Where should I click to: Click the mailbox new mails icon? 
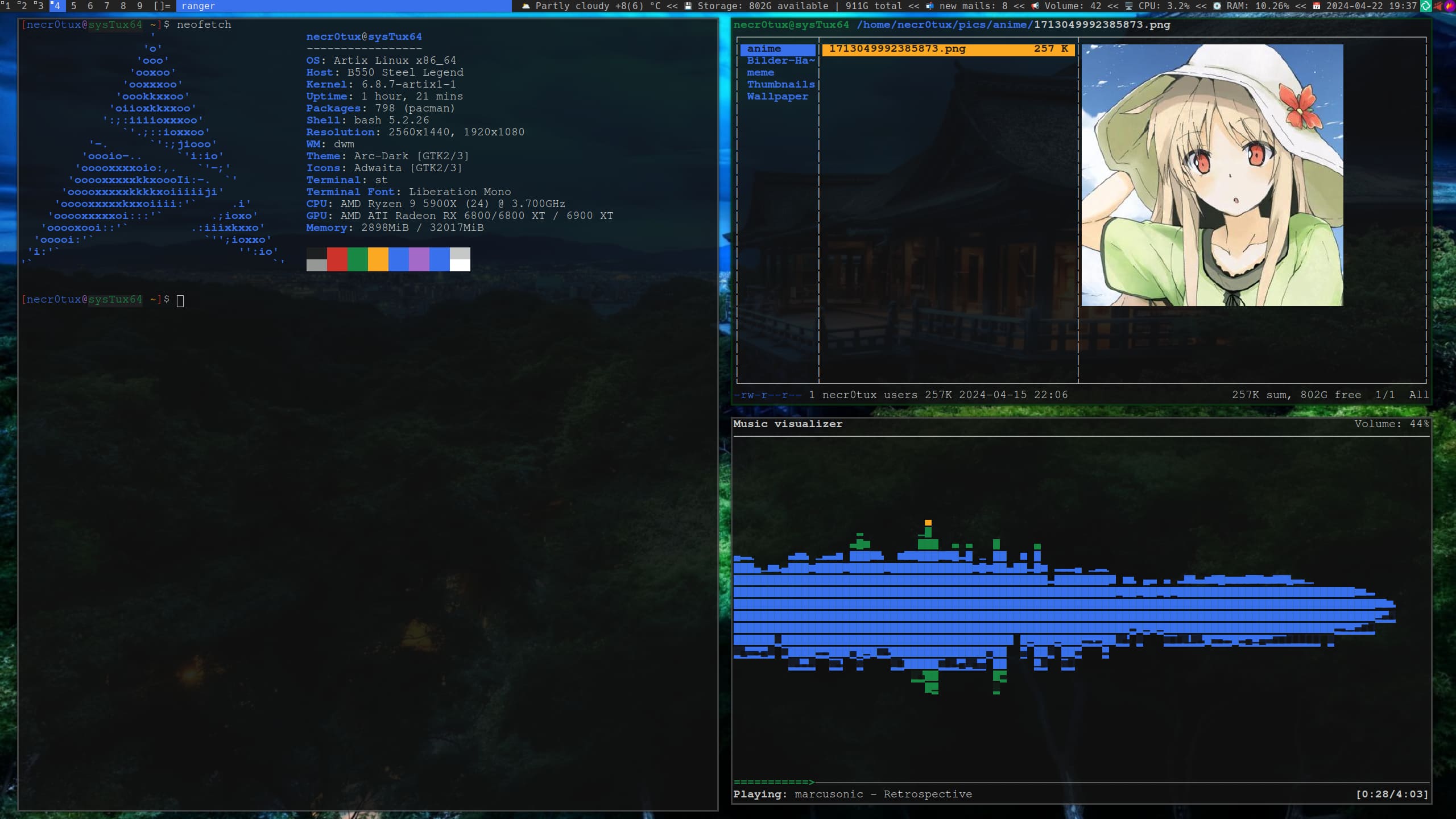coord(929,6)
